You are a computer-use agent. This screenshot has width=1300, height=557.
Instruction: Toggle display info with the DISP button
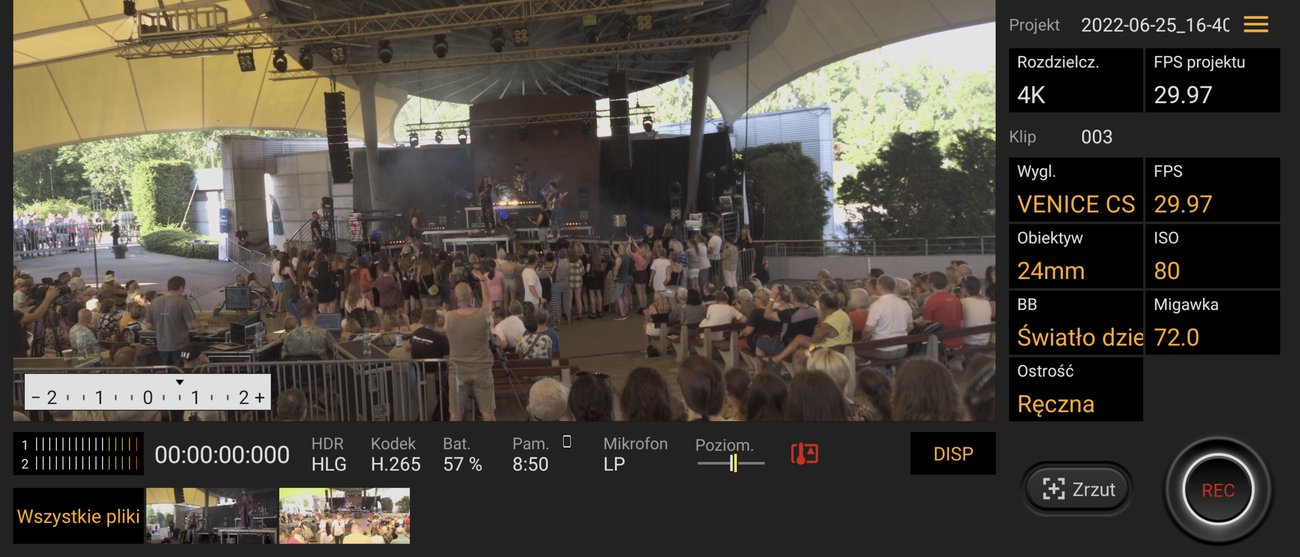point(953,454)
